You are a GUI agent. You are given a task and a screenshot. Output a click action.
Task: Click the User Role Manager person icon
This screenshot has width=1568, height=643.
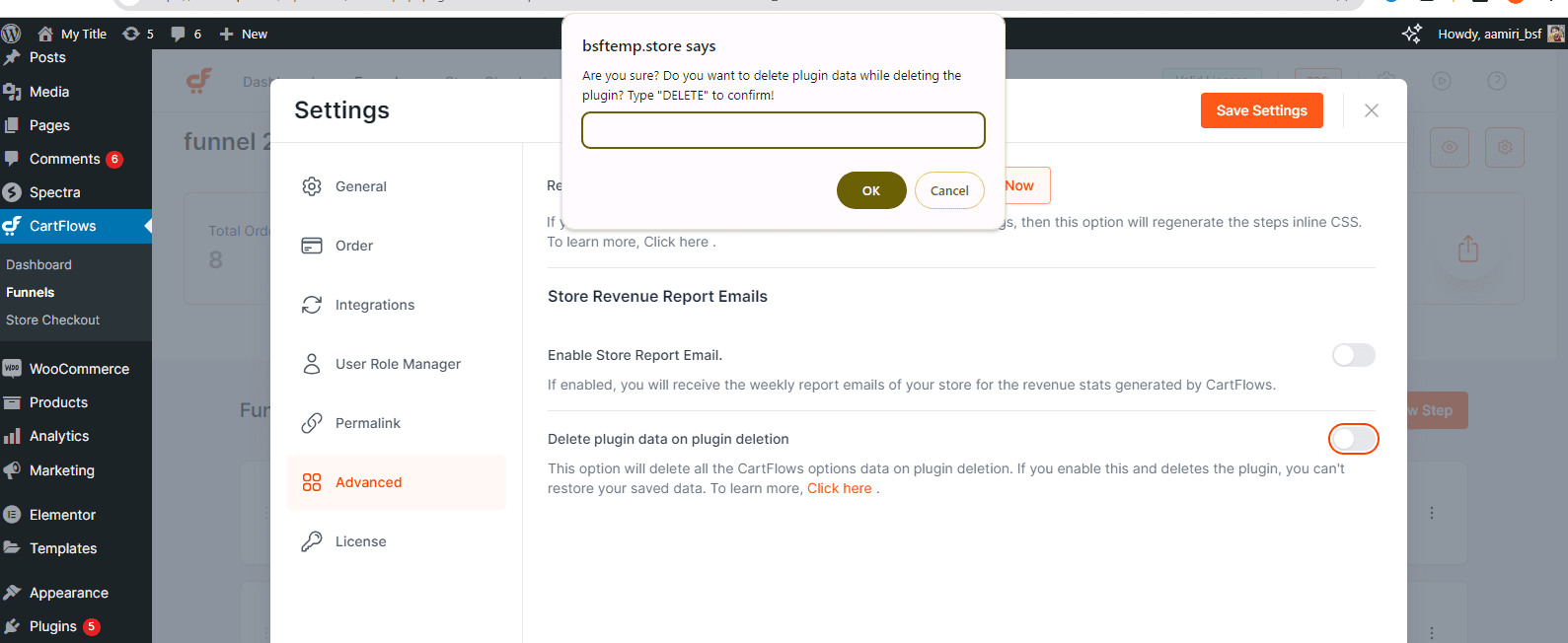click(312, 364)
